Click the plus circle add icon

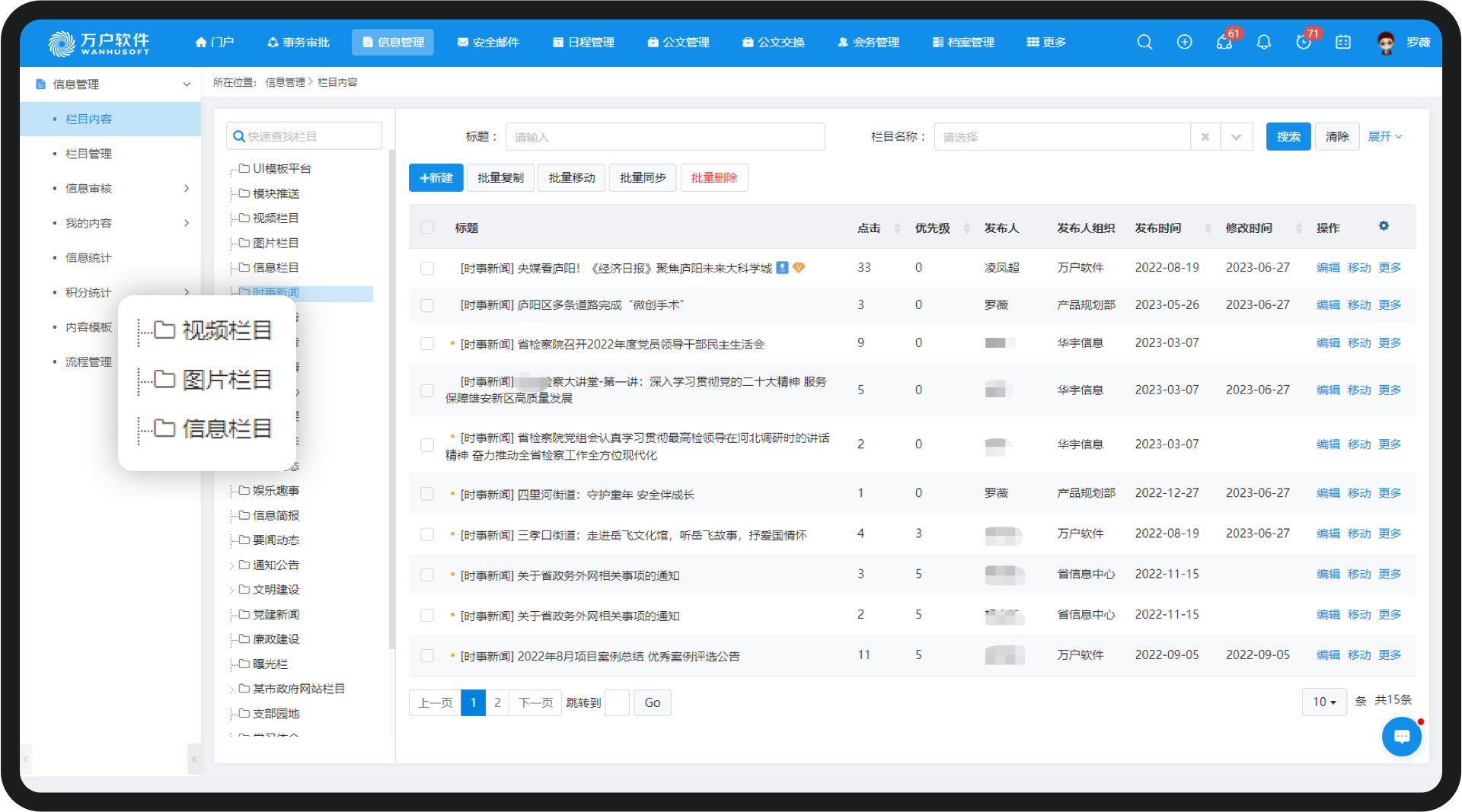pyautogui.click(x=1184, y=43)
